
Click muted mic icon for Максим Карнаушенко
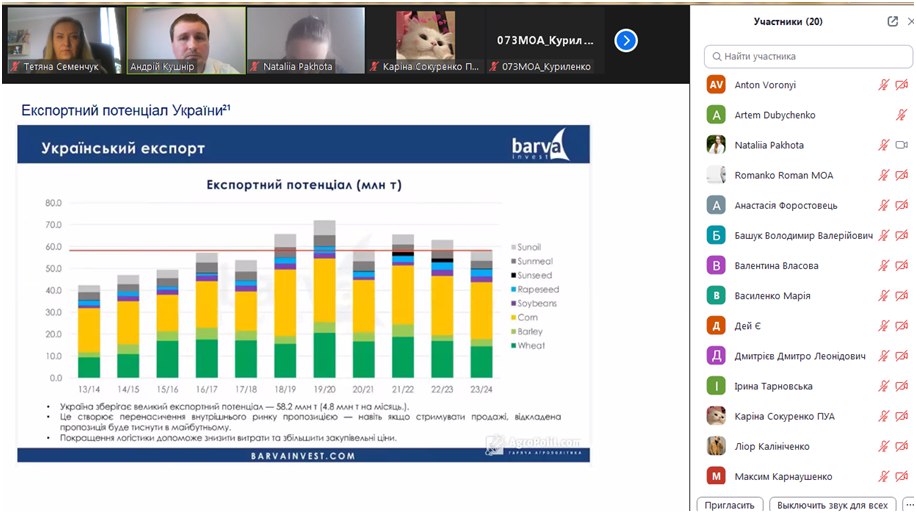(883, 477)
